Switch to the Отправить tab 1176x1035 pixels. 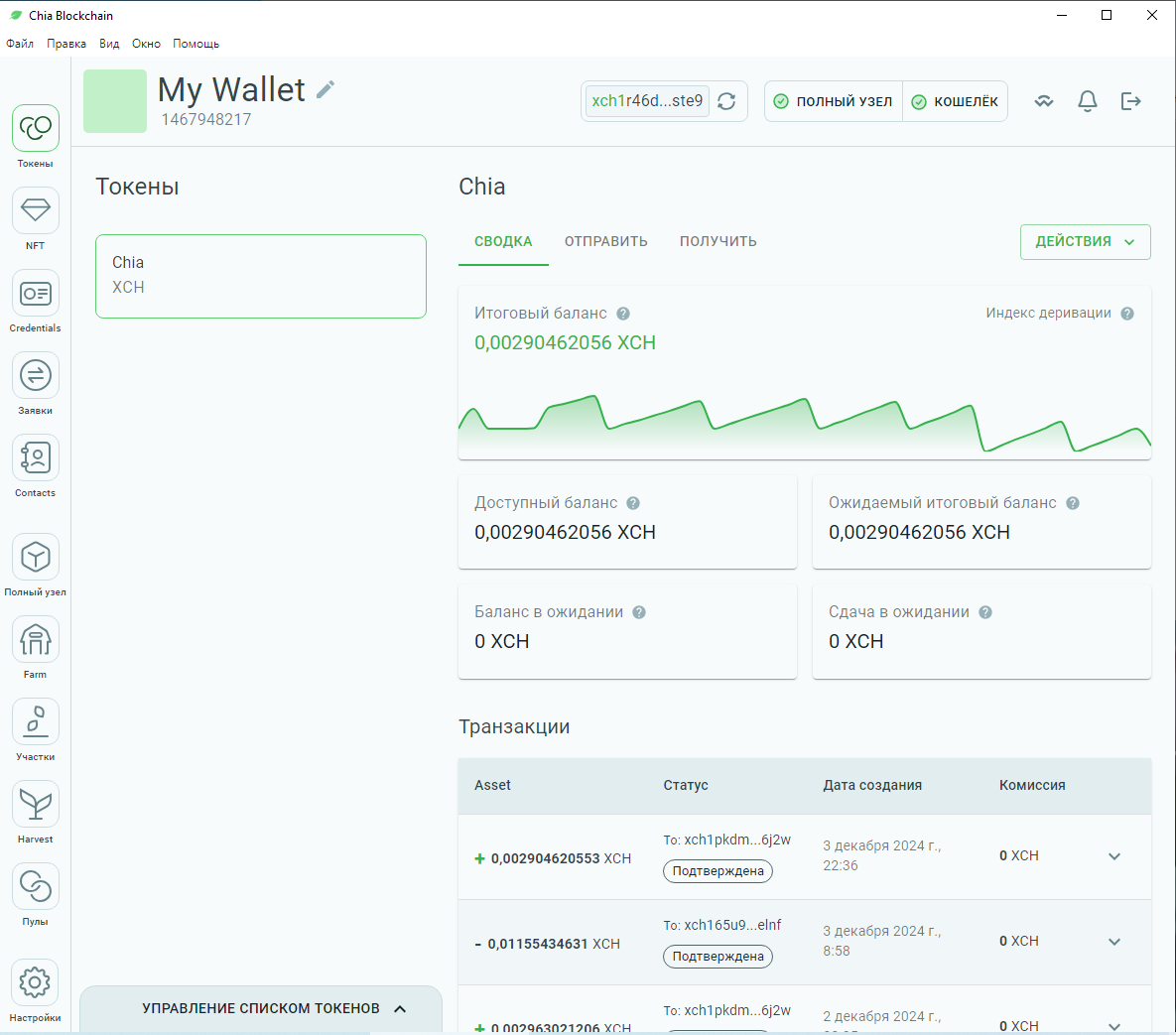coord(606,241)
